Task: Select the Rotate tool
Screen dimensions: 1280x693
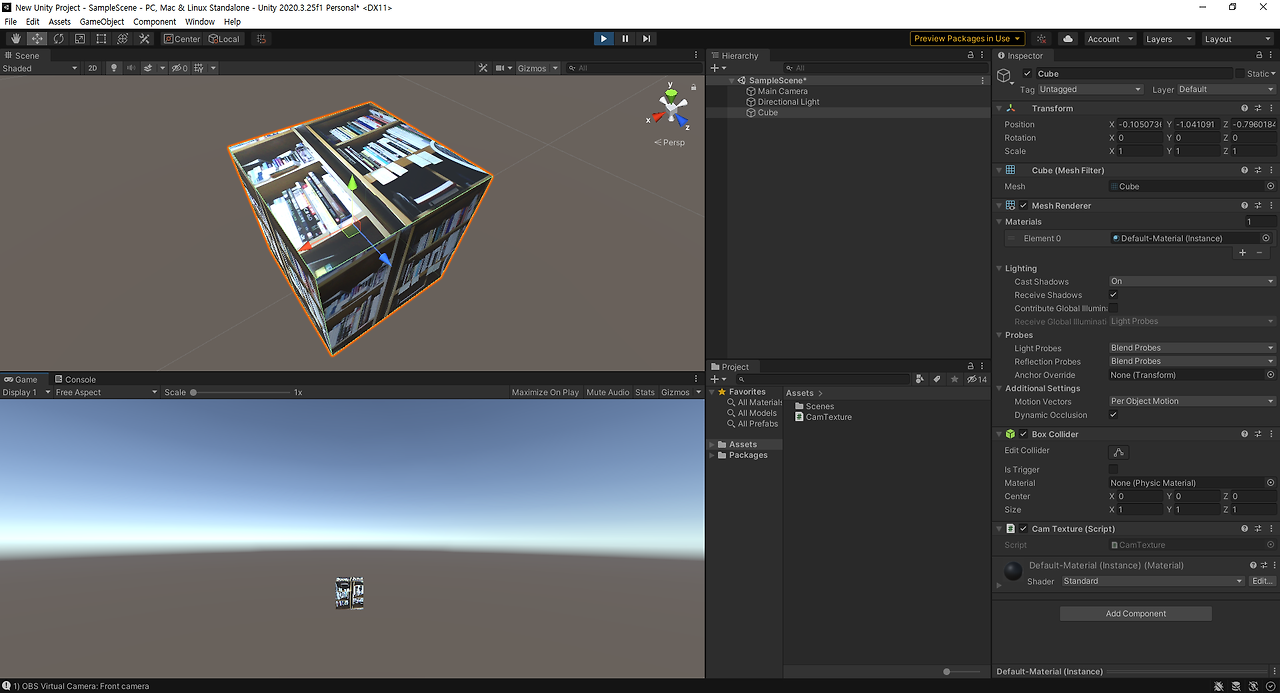Action: [x=58, y=38]
